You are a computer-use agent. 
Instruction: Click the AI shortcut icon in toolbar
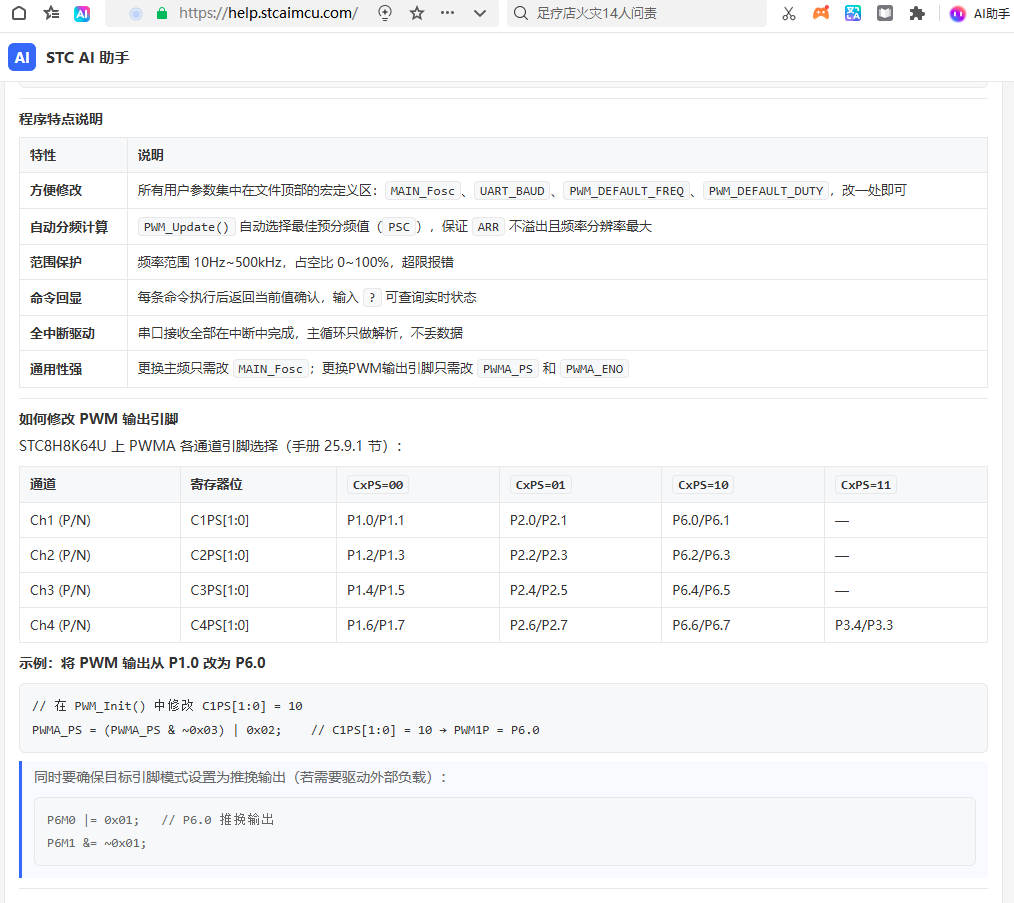(81, 13)
